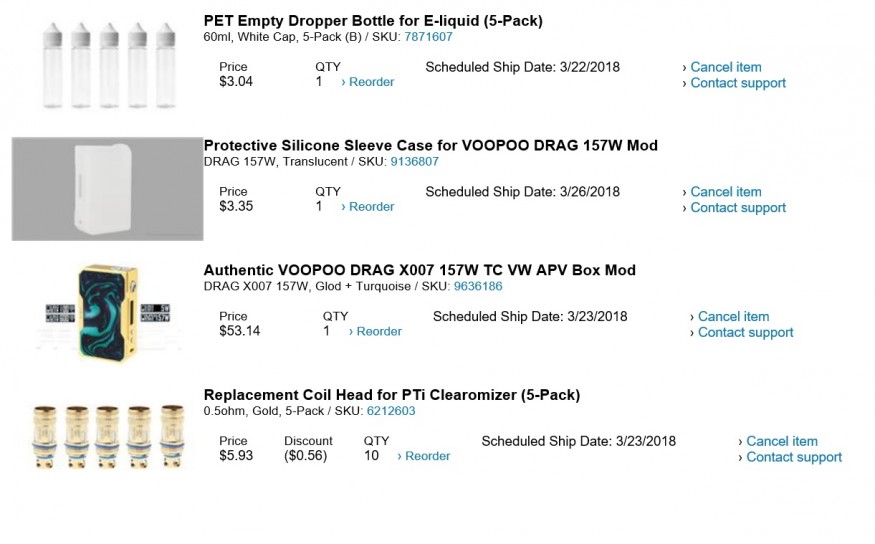
Task: Click the silicone sleeve case product image
Action: (x=107, y=189)
